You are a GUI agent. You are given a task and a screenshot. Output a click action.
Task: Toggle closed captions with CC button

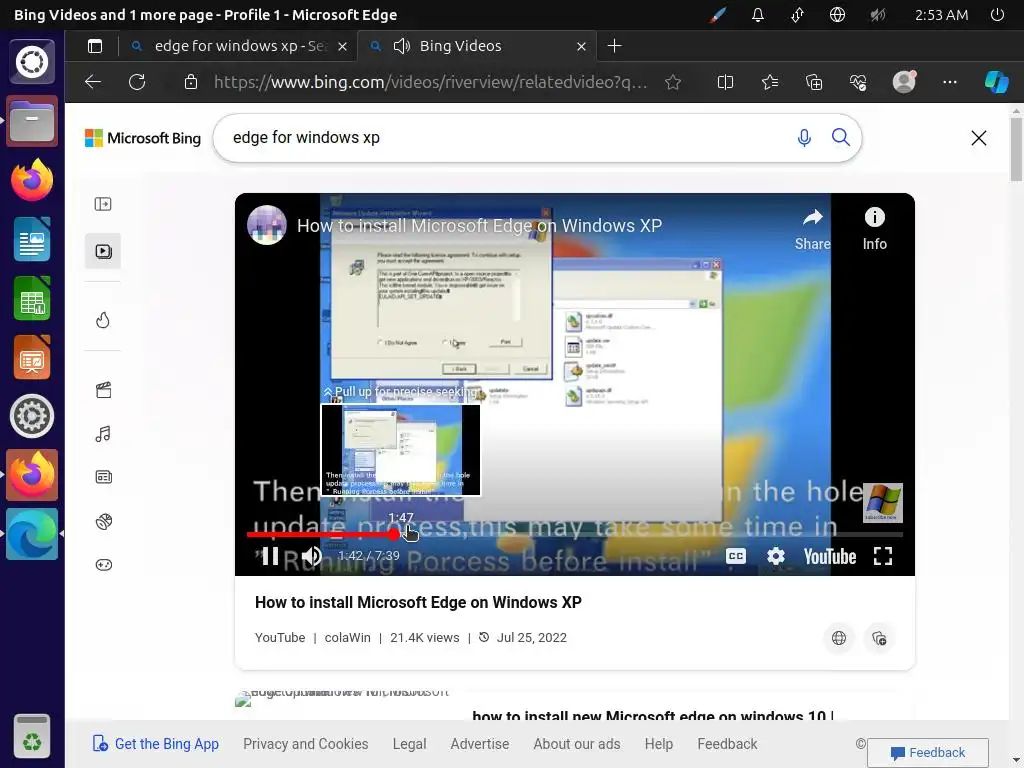click(x=735, y=556)
